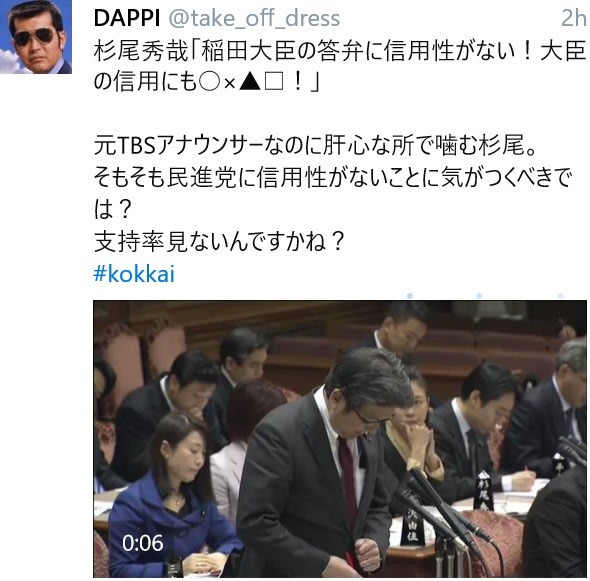
Task: Click the 0:06 video duration badge
Action: tap(143, 543)
